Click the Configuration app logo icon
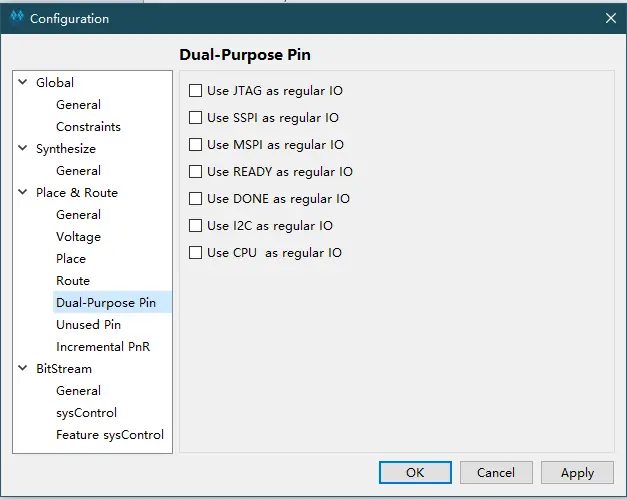The image size is (627, 499). pos(17,18)
